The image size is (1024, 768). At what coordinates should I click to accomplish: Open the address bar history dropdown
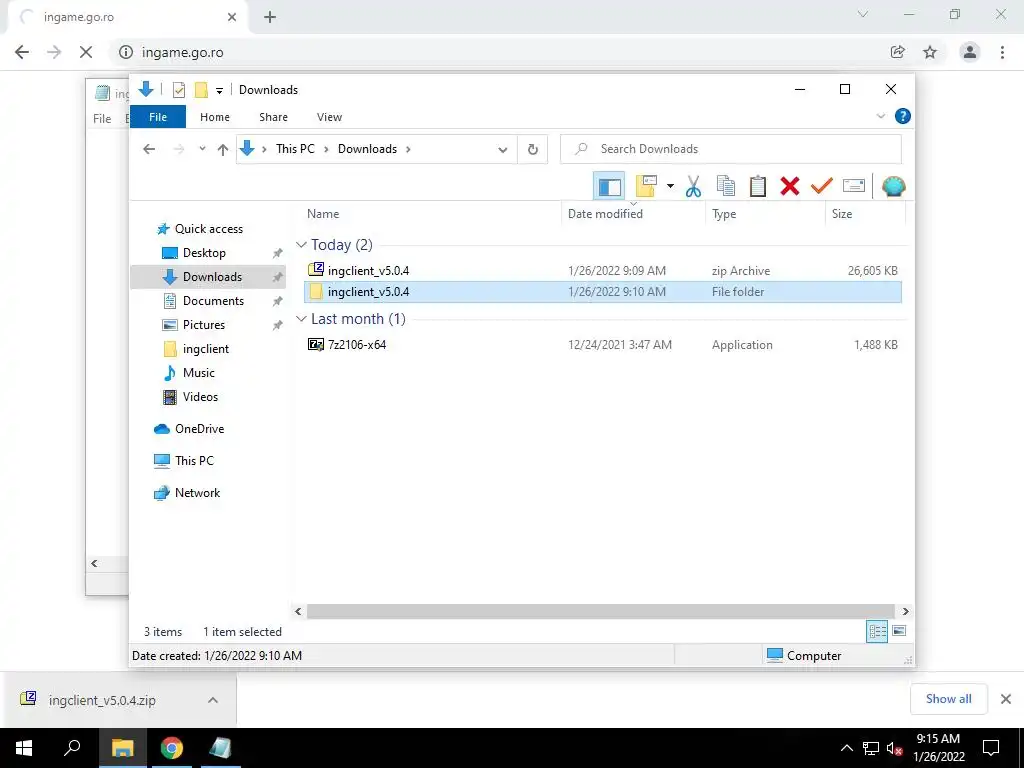502,150
